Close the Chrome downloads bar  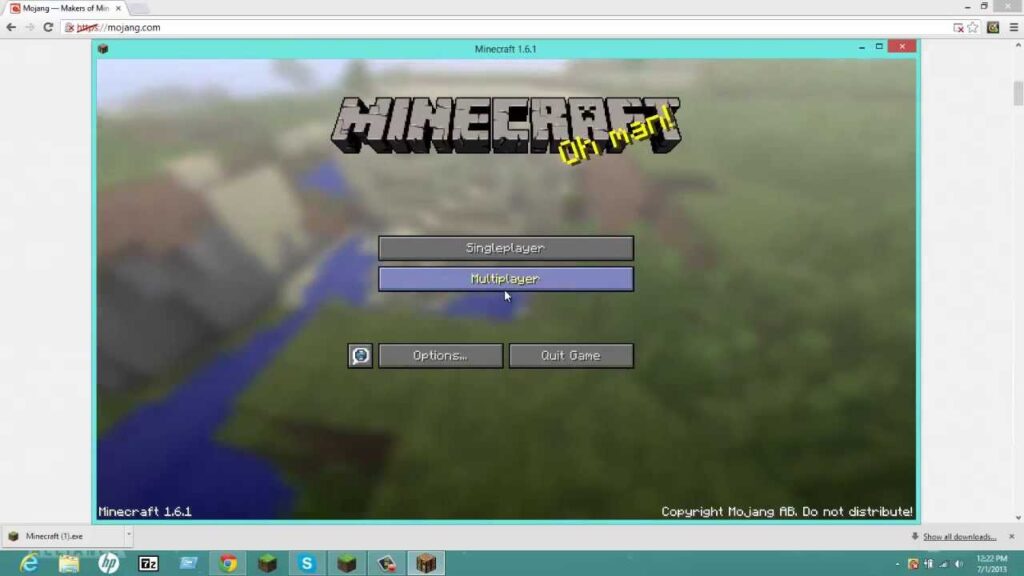tap(1012, 536)
